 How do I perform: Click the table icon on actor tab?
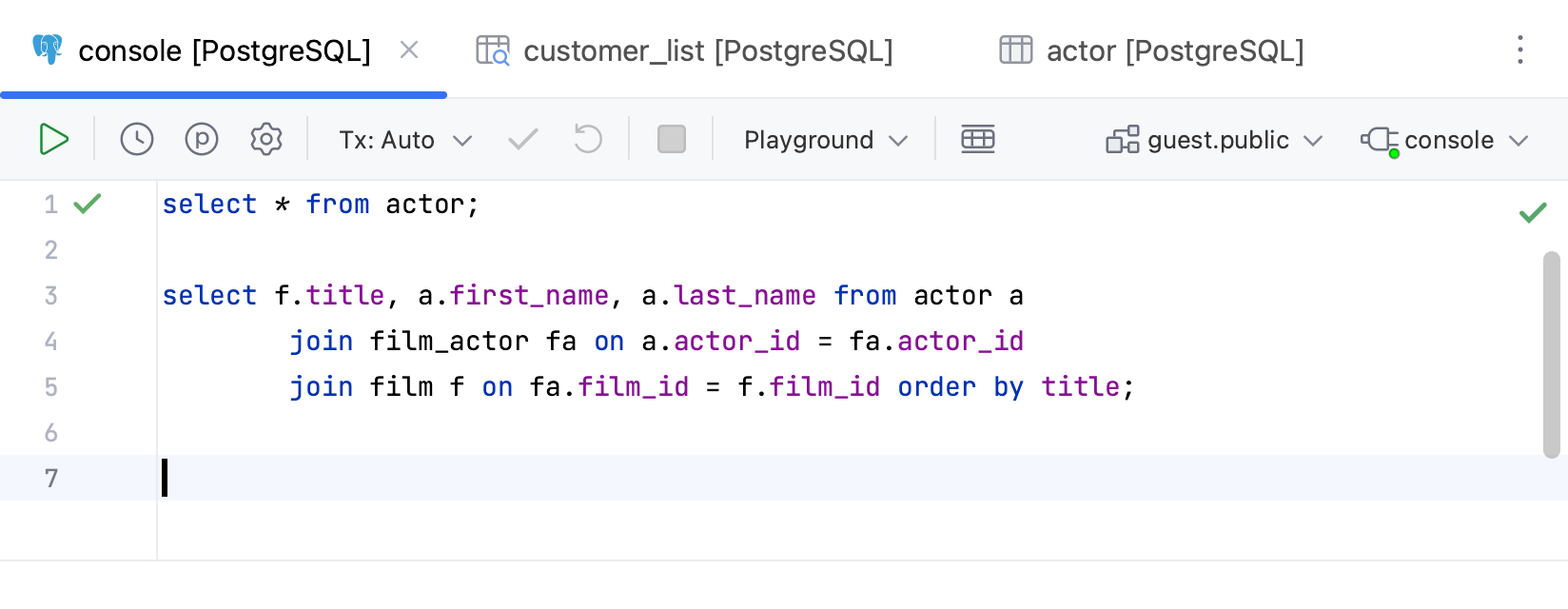pyautogui.click(x=1016, y=49)
